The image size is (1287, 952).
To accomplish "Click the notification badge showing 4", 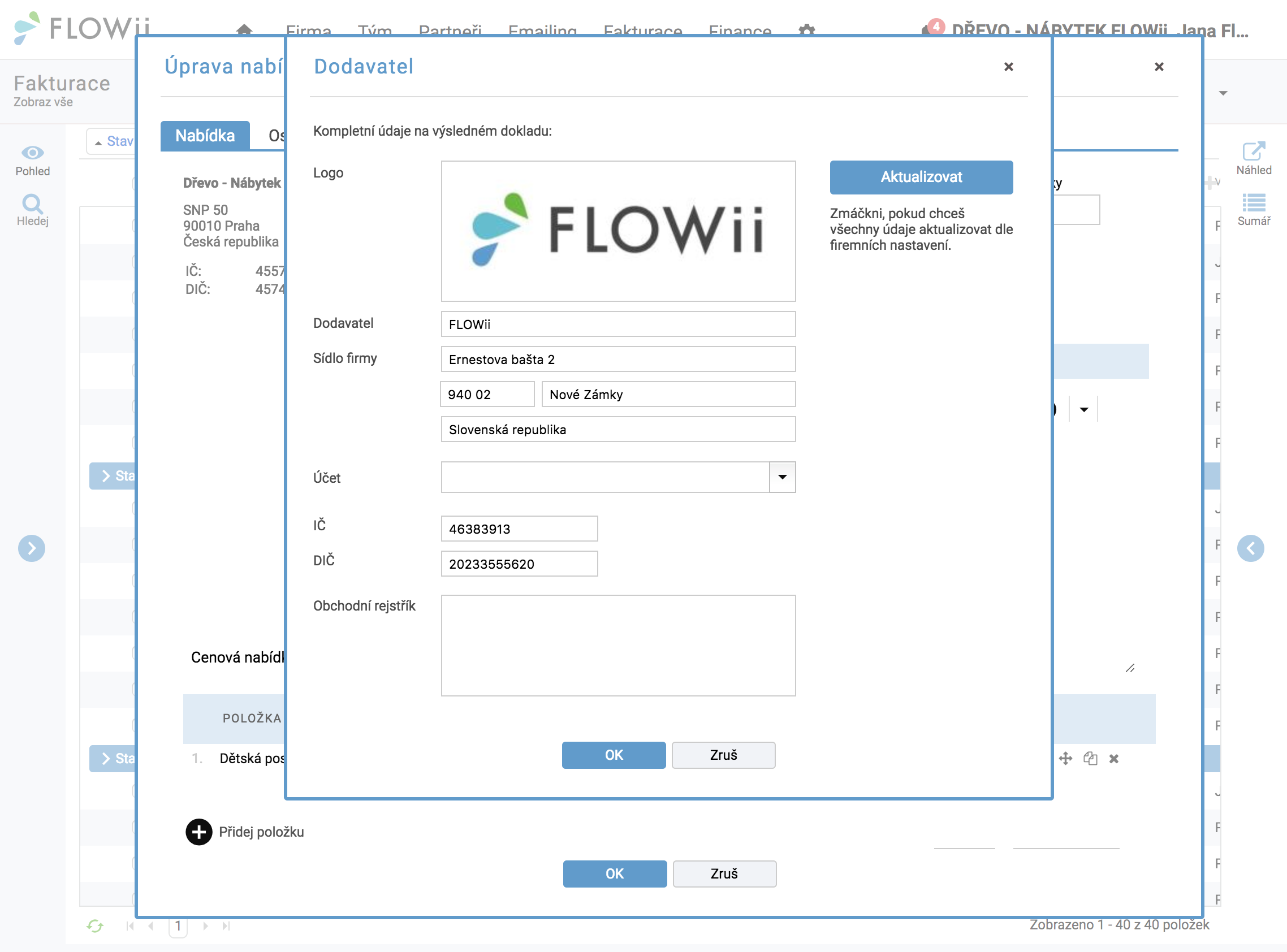I will pos(936,27).
